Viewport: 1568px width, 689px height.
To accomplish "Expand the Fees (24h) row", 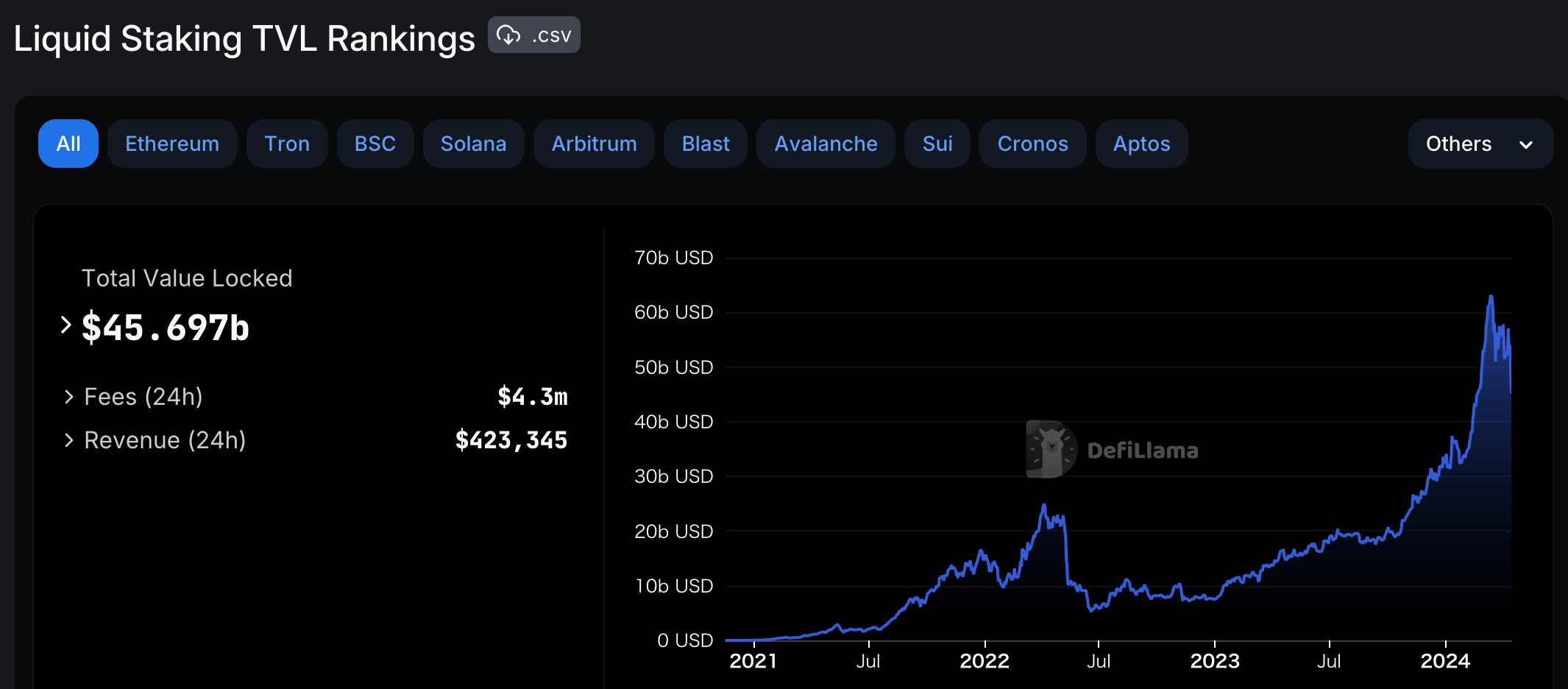I will 69,397.
